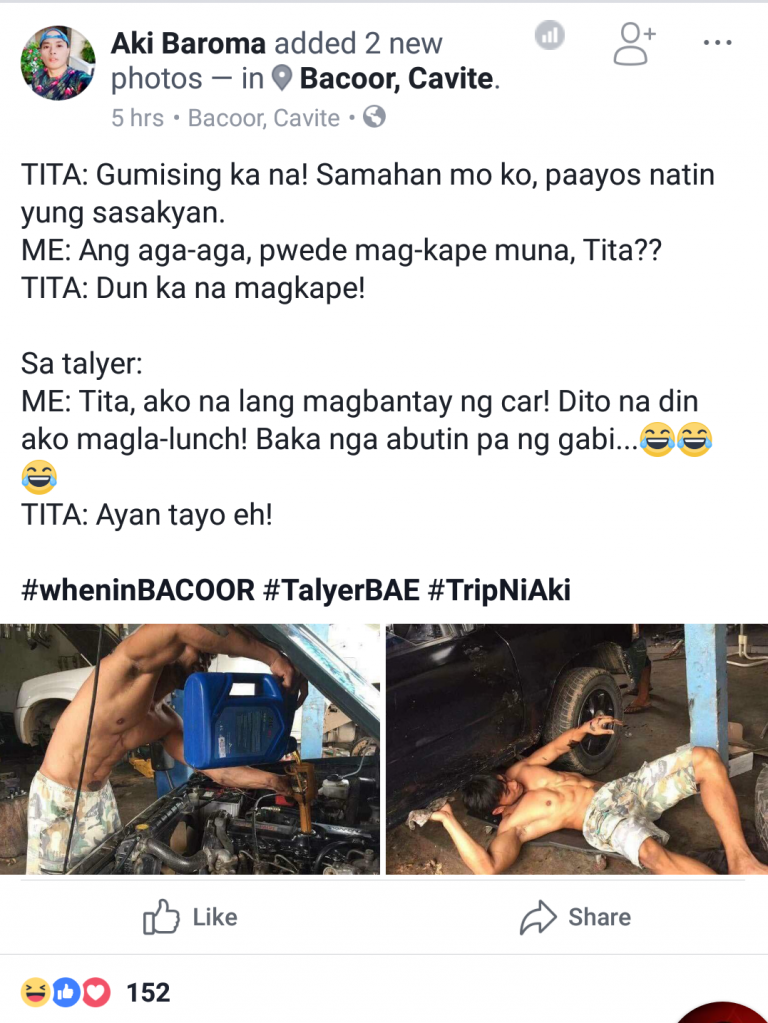Click the blue like reaction icon
Viewport: 768px width, 1023px height.
coord(65,992)
